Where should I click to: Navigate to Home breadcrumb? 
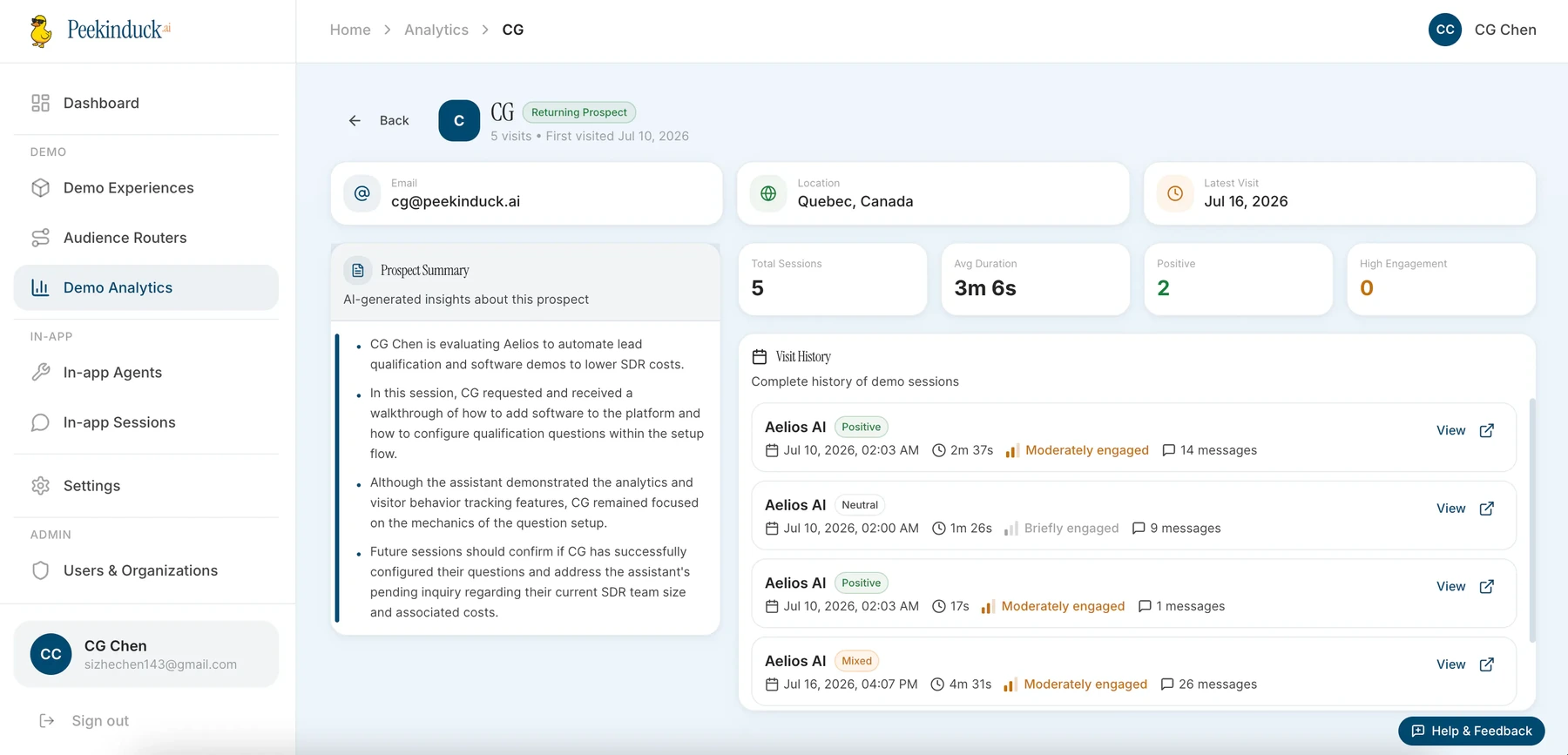(350, 30)
